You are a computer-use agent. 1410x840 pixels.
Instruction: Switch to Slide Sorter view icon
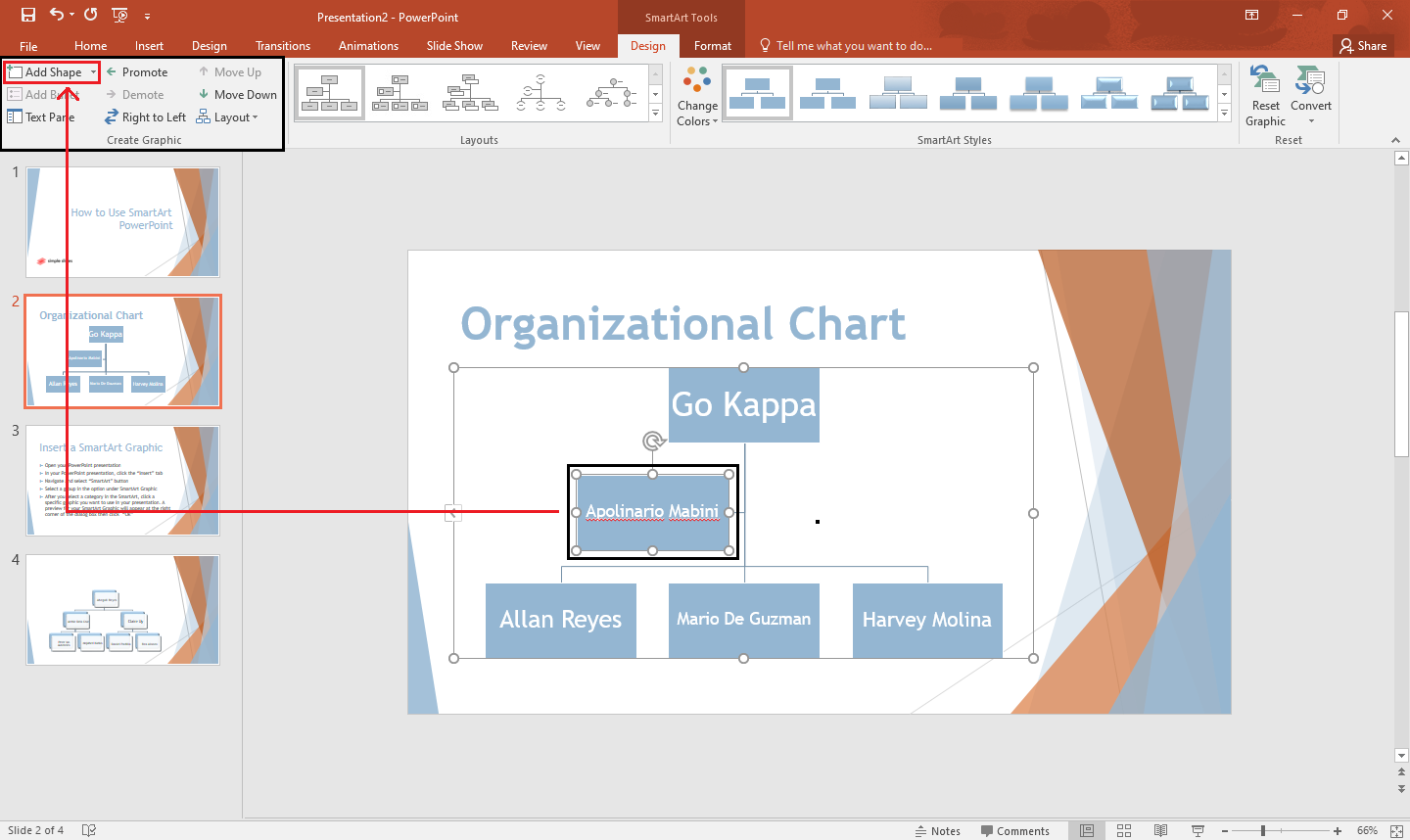(1124, 830)
